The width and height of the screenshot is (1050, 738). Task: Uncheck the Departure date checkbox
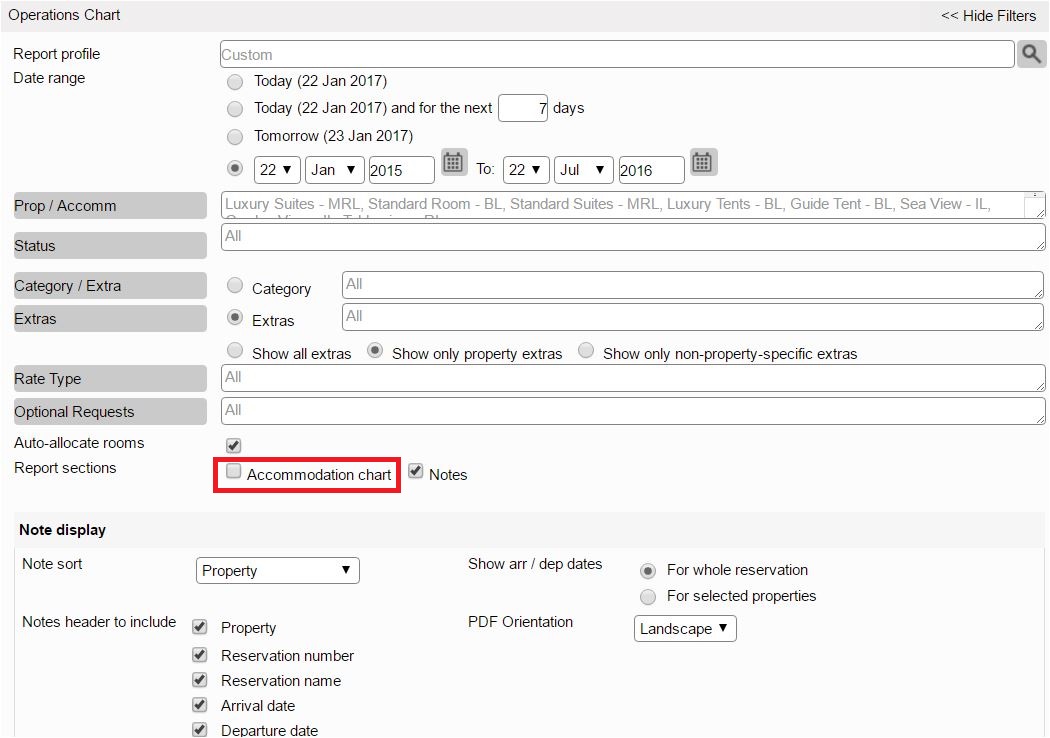point(200,729)
